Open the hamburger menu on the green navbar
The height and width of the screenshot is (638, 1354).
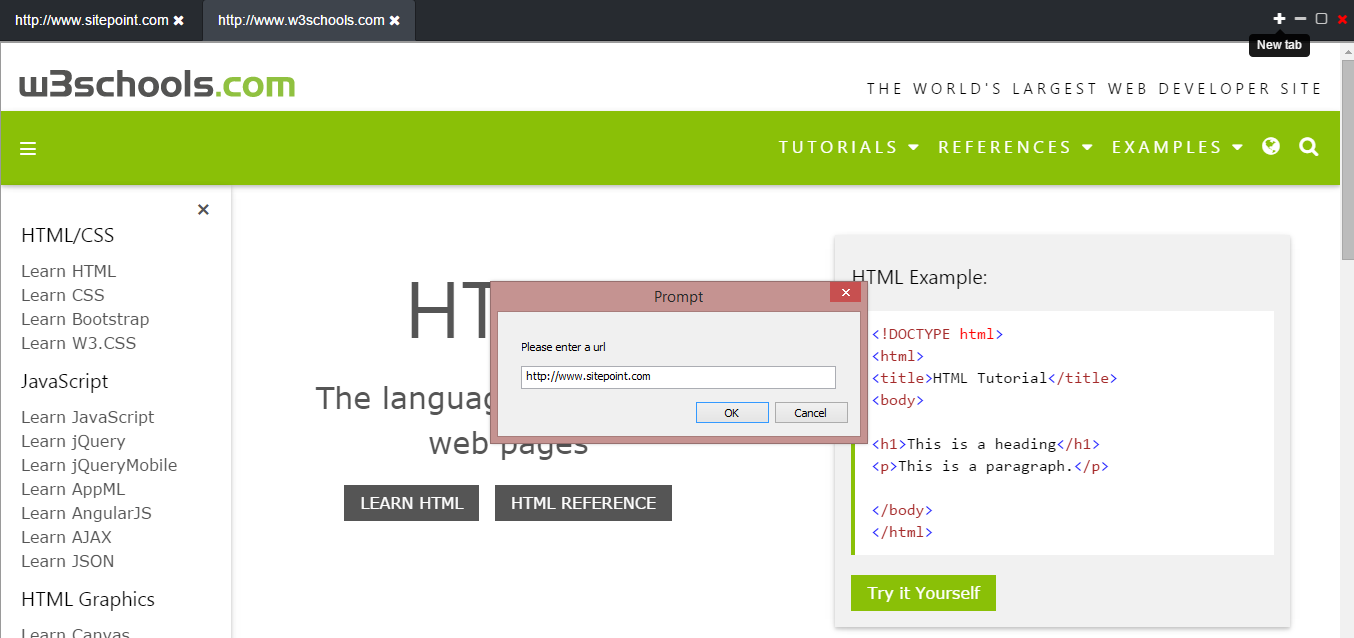click(27, 147)
